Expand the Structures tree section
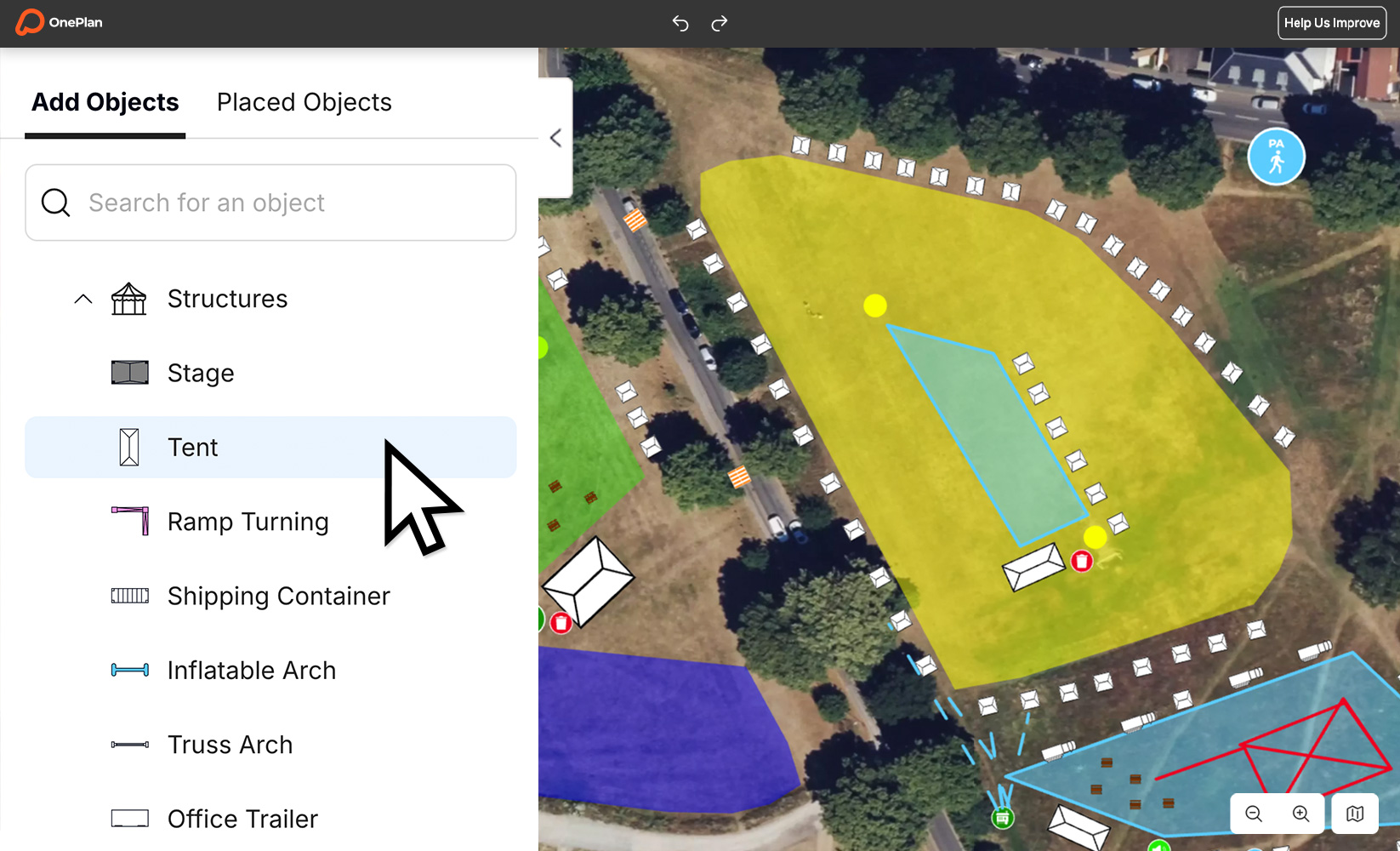 83,299
